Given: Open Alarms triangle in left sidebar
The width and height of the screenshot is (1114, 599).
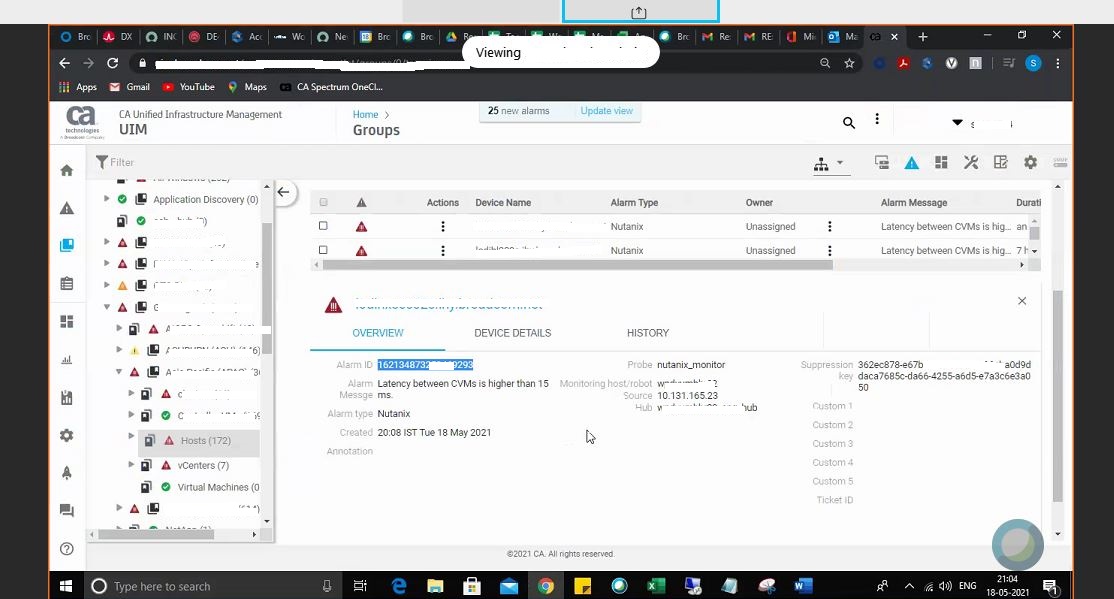Looking at the screenshot, I should click(x=67, y=208).
